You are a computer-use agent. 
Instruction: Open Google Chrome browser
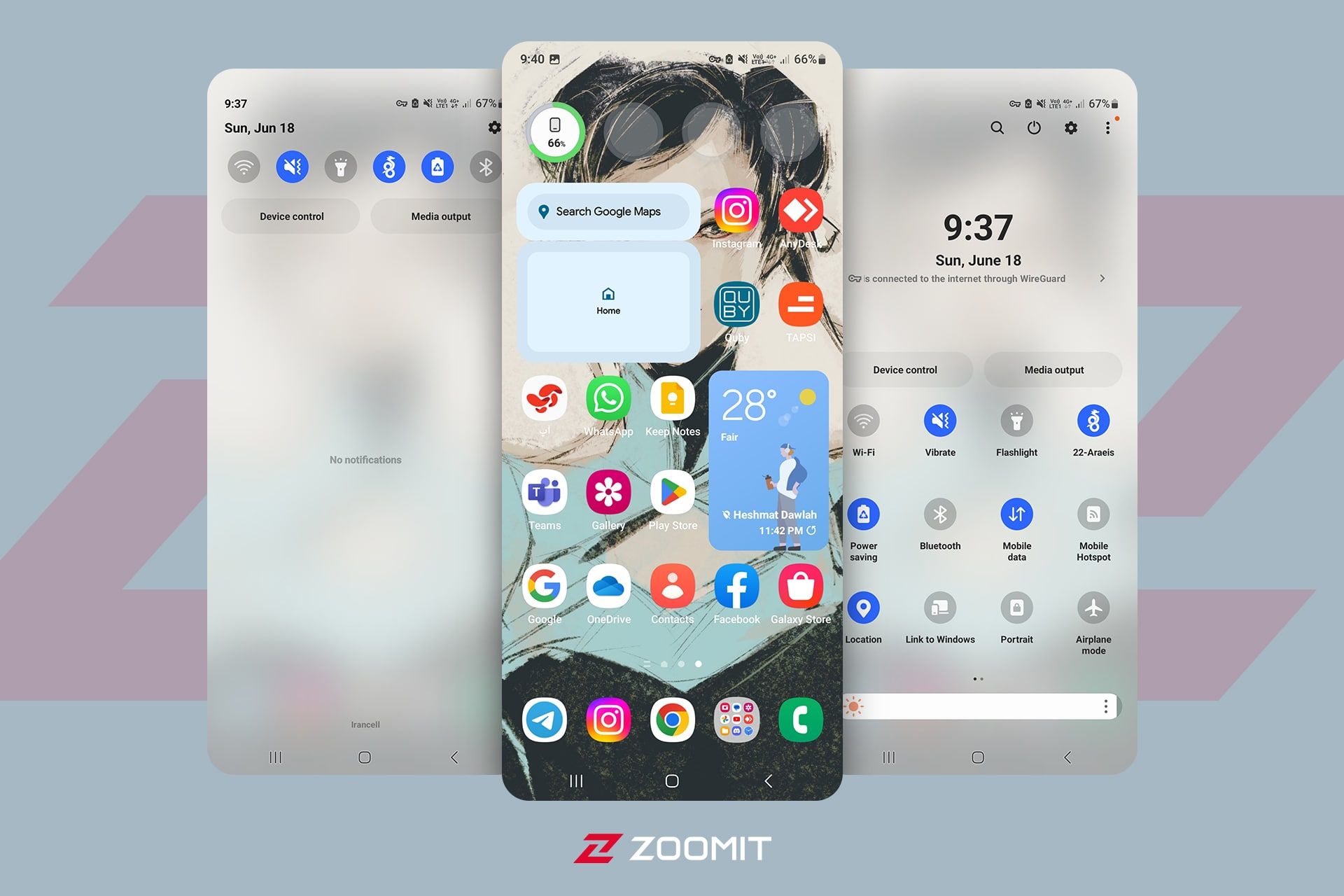click(x=672, y=718)
